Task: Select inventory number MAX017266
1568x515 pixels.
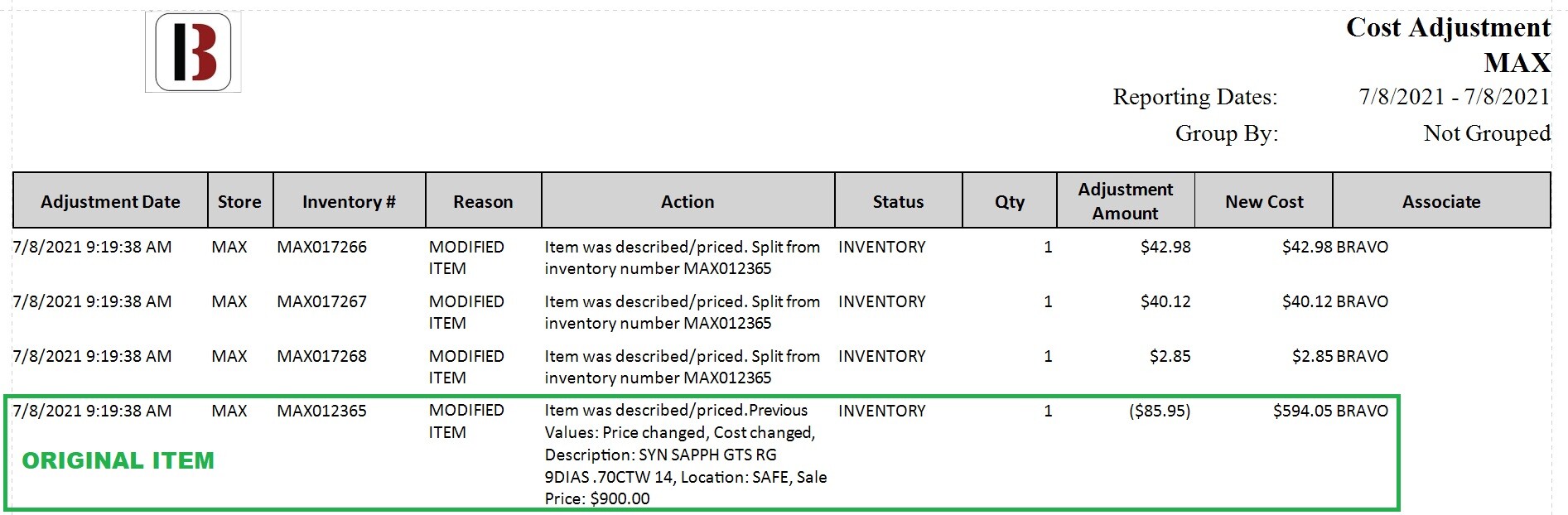Action: [x=321, y=247]
